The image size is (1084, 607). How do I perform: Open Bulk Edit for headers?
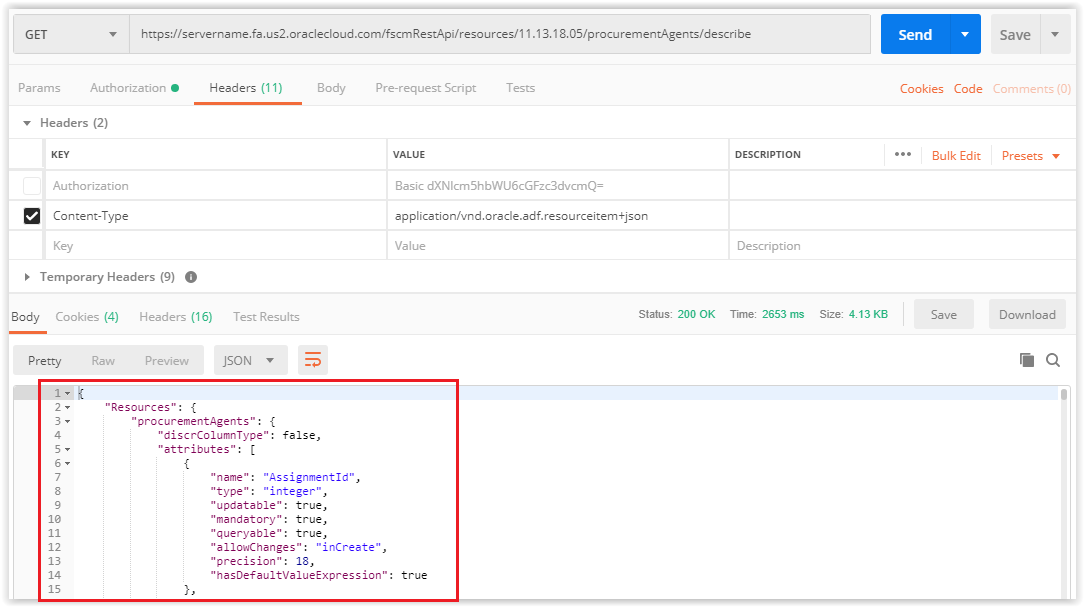click(x=956, y=154)
